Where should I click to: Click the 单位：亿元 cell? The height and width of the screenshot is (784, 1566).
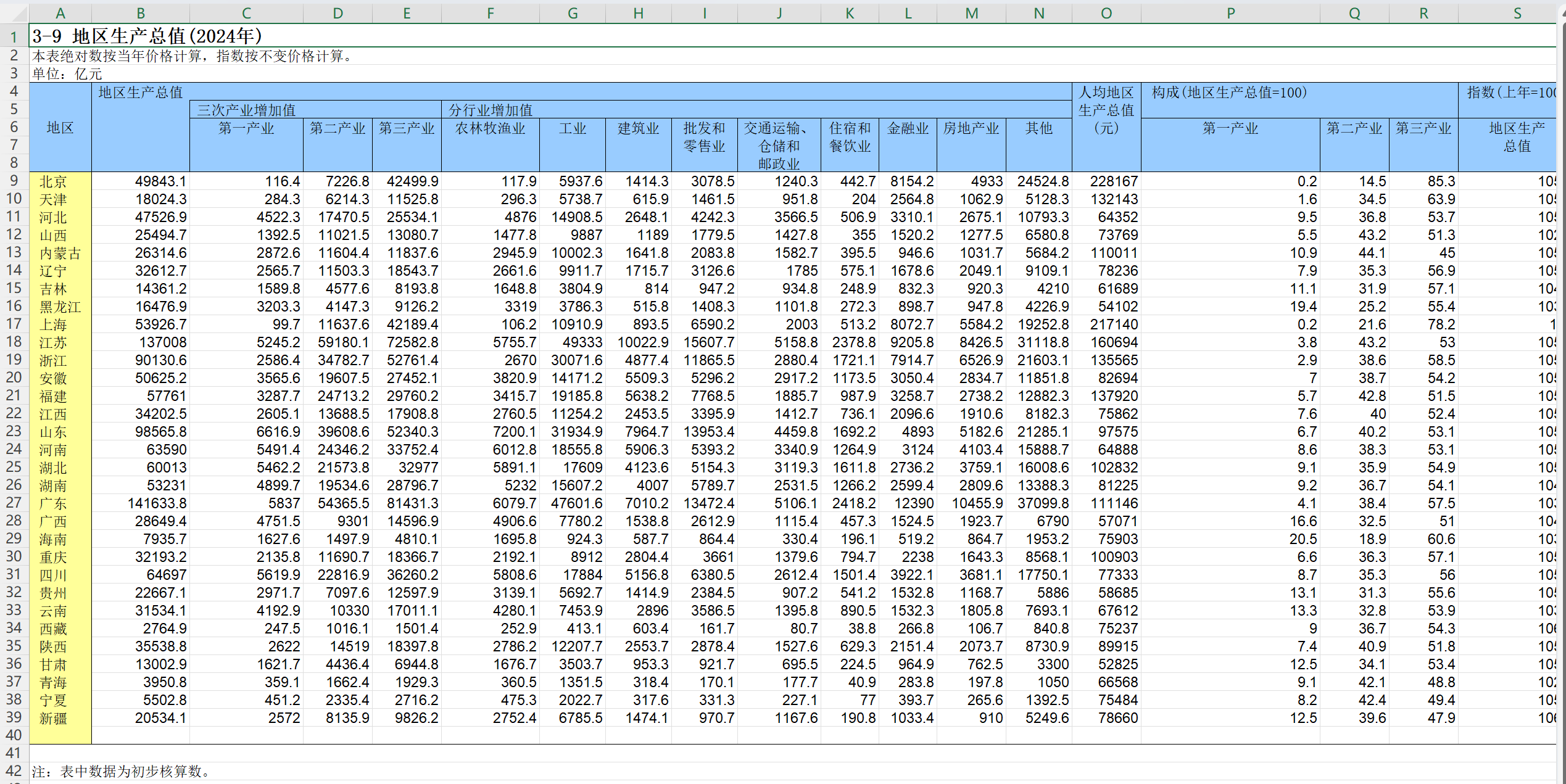pyautogui.click(x=67, y=73)
